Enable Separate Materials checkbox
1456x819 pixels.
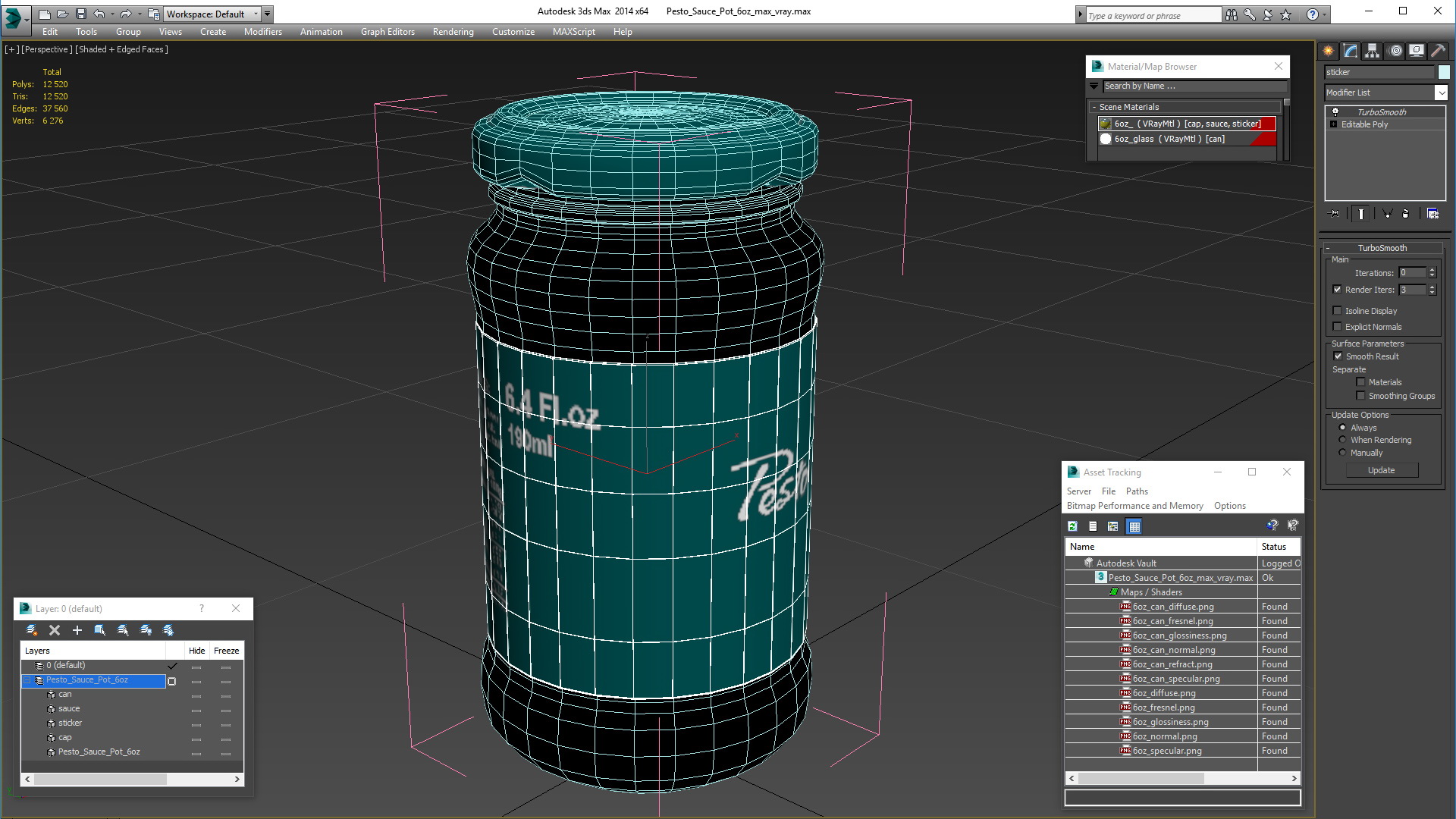[1360, 382]
